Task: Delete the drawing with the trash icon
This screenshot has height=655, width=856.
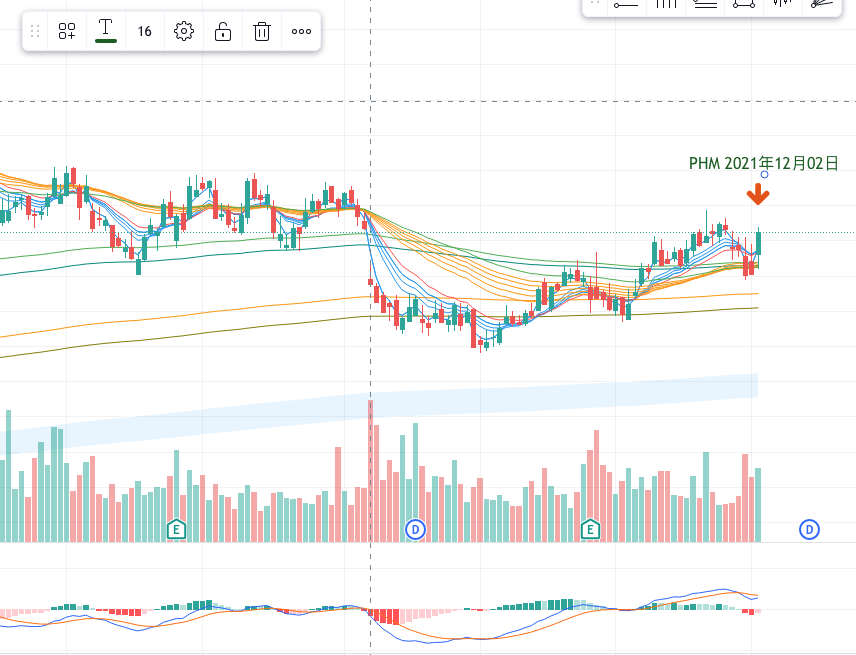Action: (262, 31)
